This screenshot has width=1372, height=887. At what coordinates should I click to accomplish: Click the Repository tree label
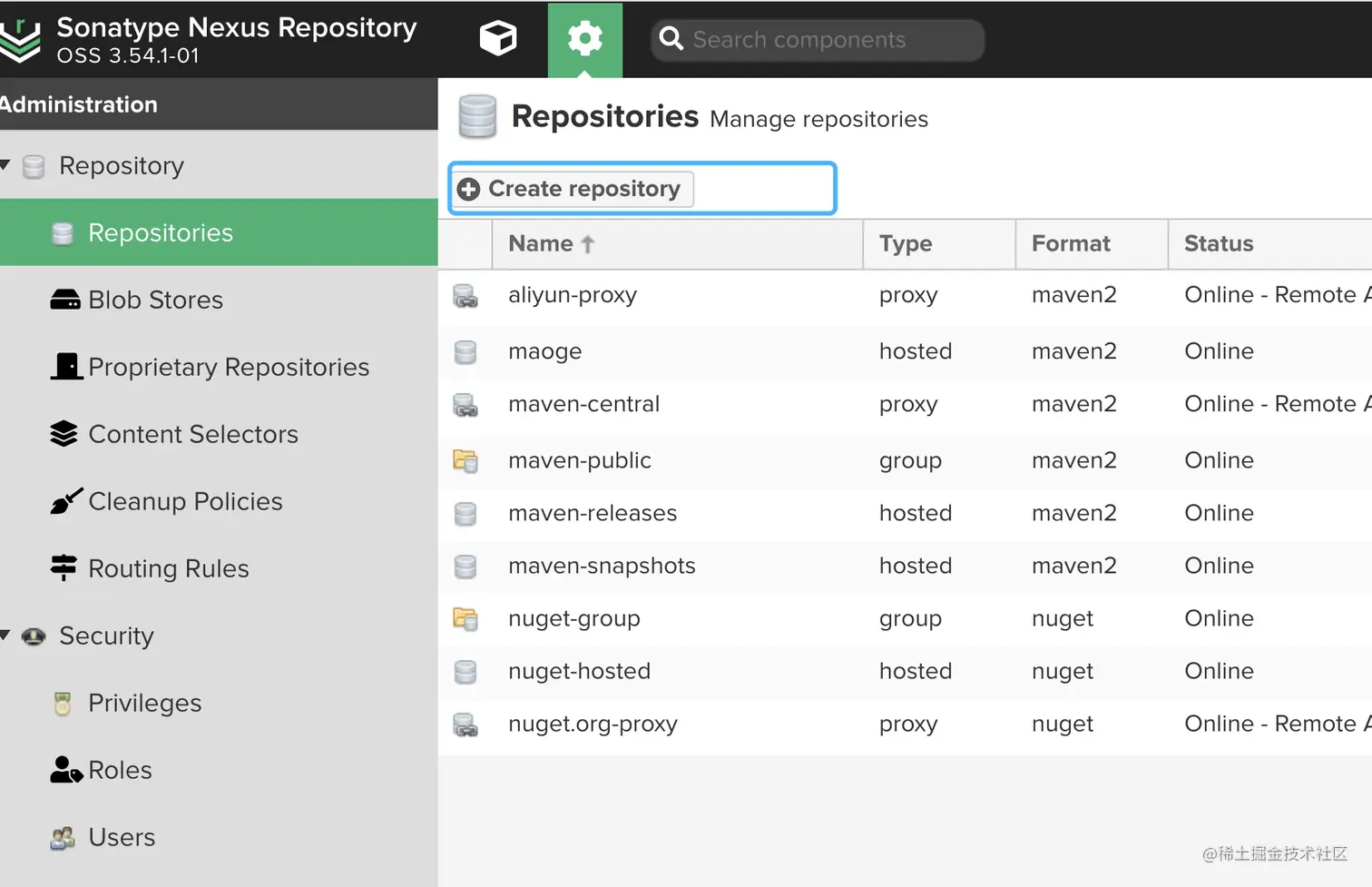point(122,166)
